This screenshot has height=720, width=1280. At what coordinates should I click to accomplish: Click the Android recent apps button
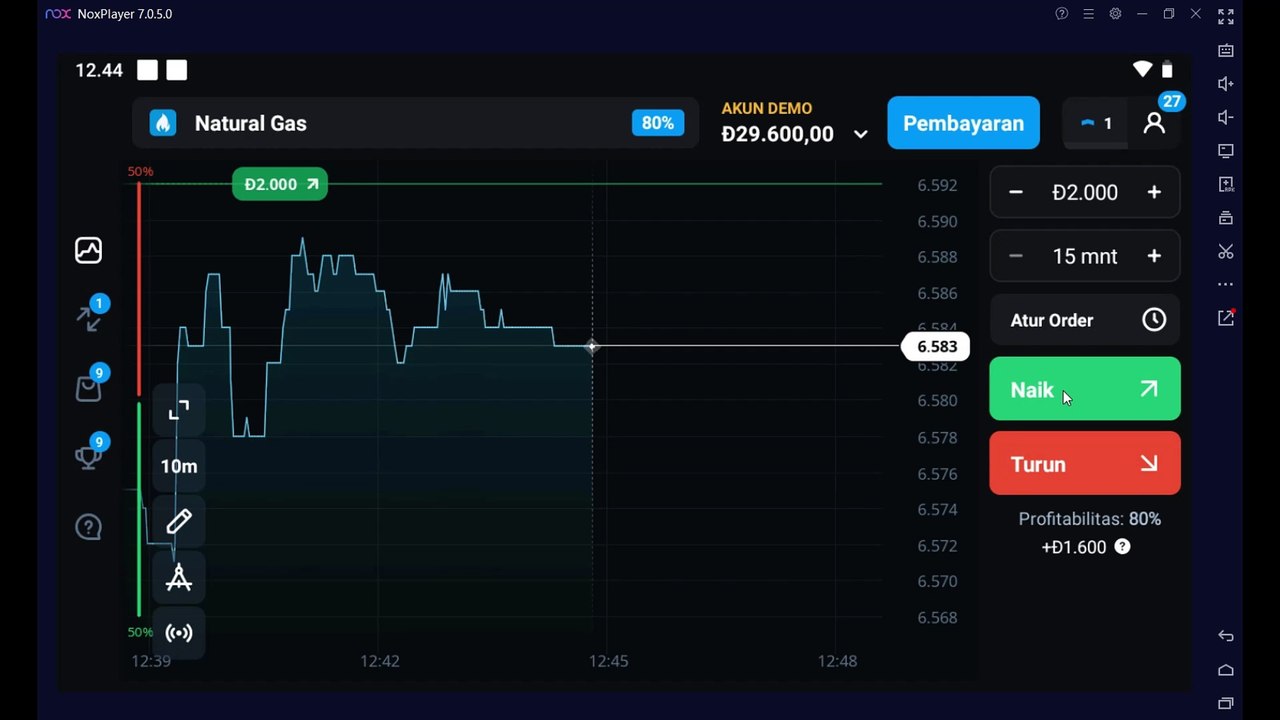tap(1225, 703)
